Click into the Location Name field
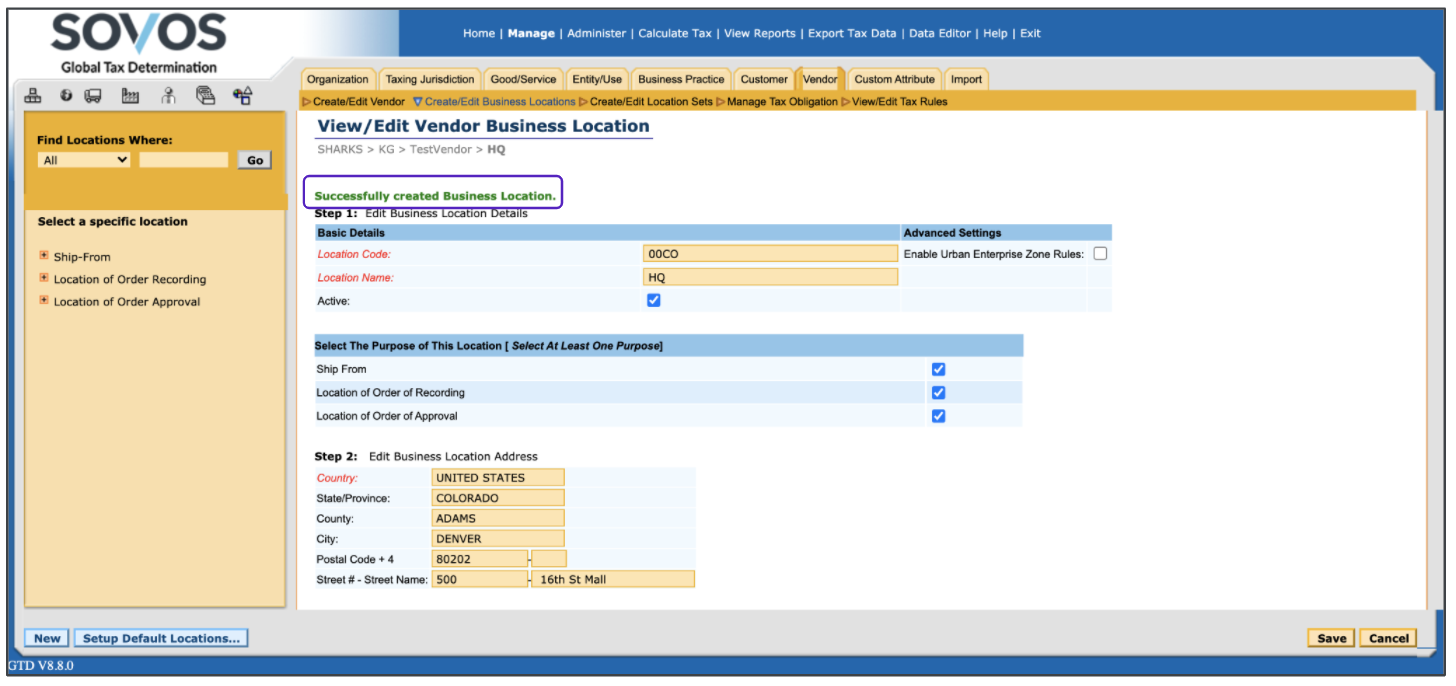1456x686 pixels. [x=770, y=277]
